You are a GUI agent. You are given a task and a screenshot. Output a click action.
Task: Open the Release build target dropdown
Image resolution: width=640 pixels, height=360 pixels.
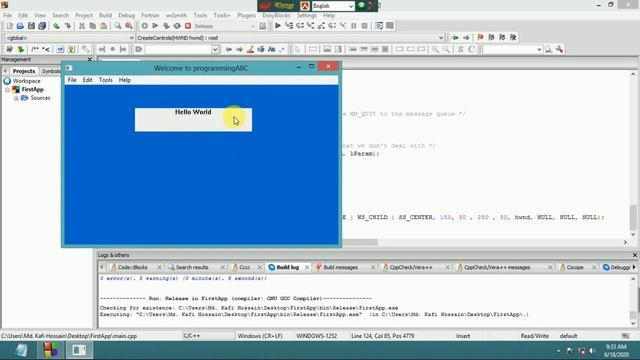(x=252, y=26)
